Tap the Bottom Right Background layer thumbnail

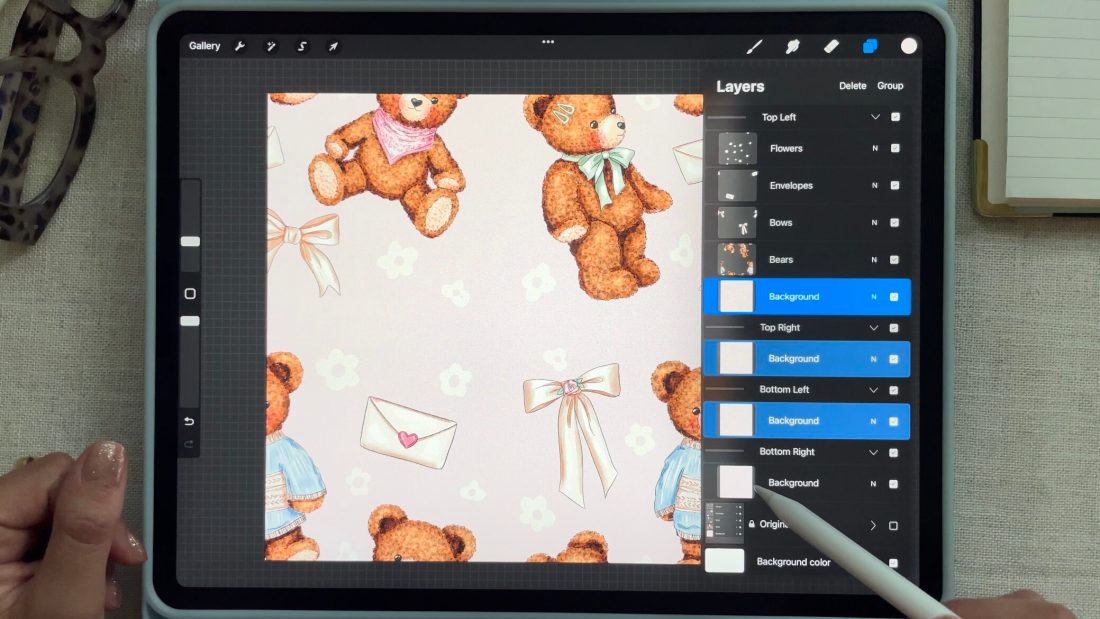tap(735, 482)
